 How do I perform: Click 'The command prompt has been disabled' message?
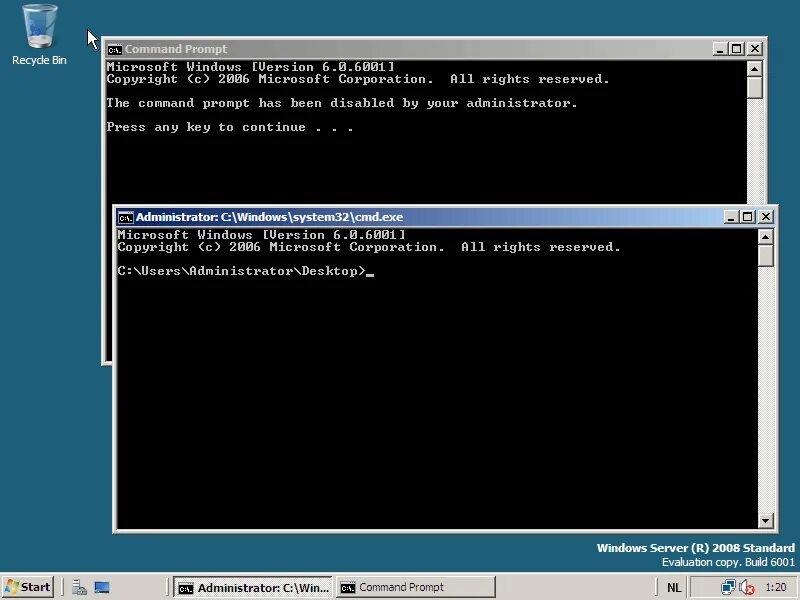pyautogui.click(x=342, y=103)
